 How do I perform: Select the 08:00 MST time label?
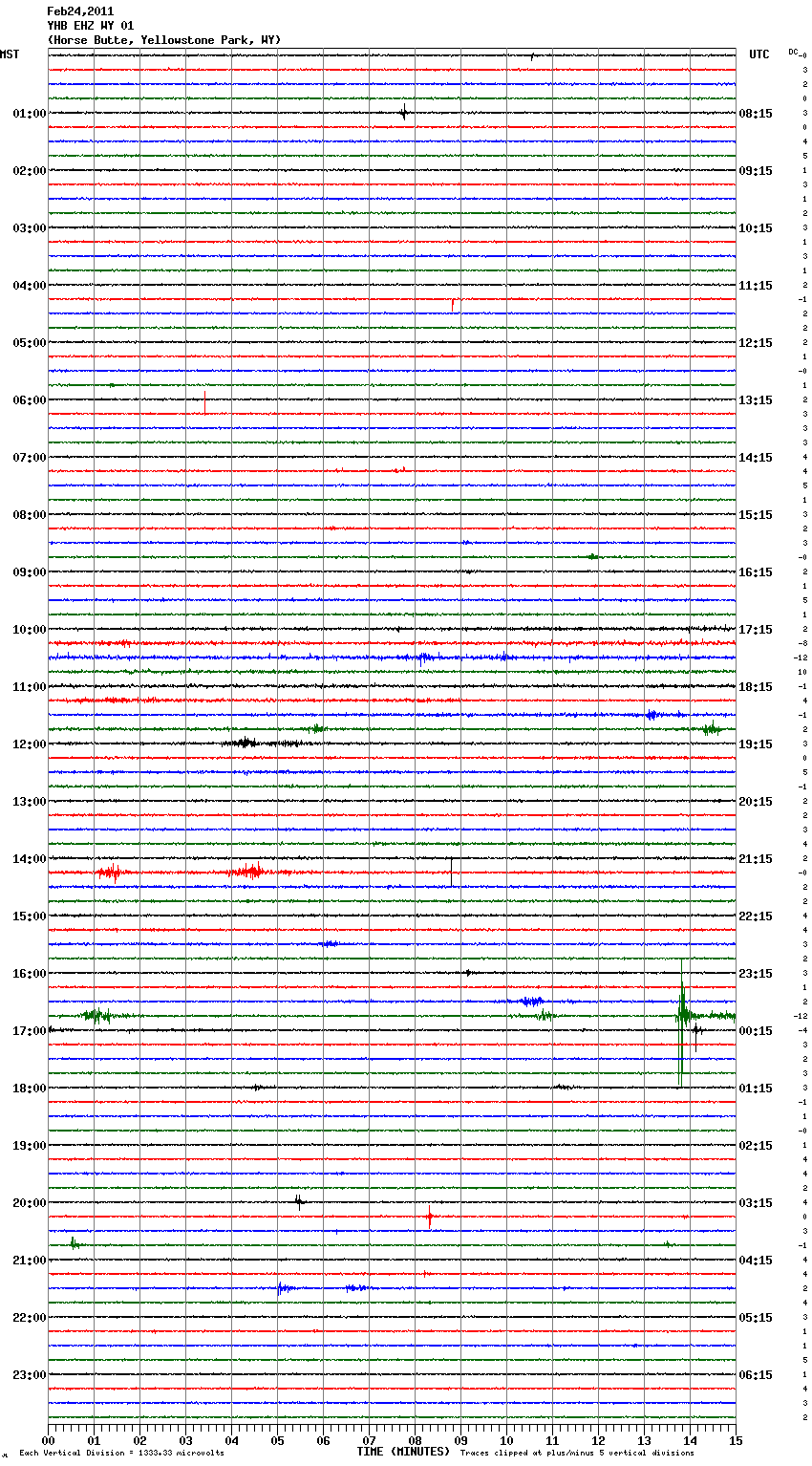tap(30, 515)
